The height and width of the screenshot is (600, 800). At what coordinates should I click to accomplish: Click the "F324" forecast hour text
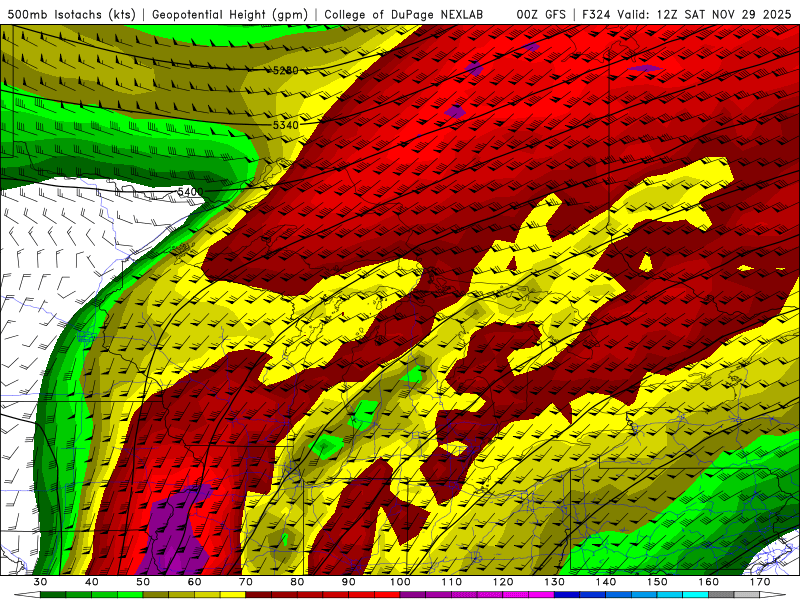596,14
